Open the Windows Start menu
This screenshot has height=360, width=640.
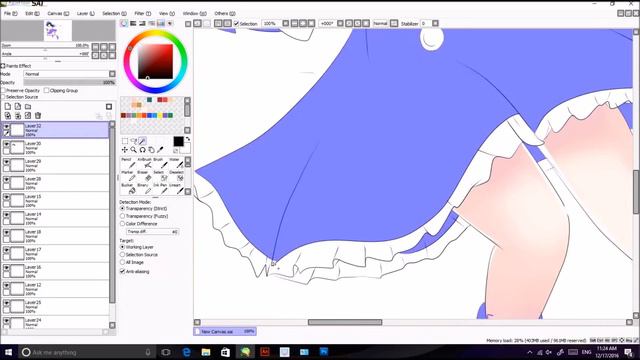point(8,352)
